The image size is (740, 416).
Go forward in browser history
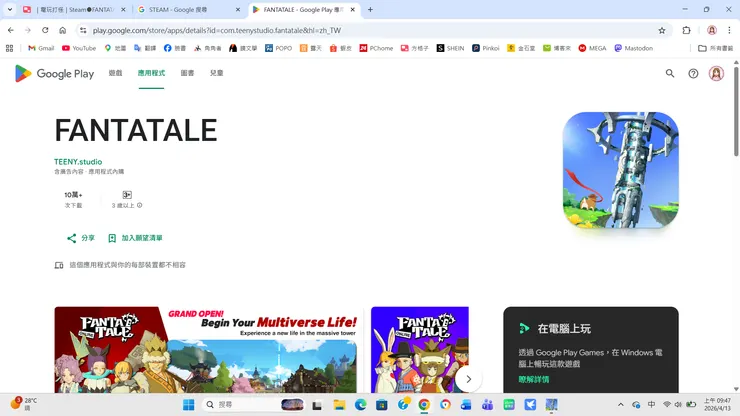click(x=28, y=30)
